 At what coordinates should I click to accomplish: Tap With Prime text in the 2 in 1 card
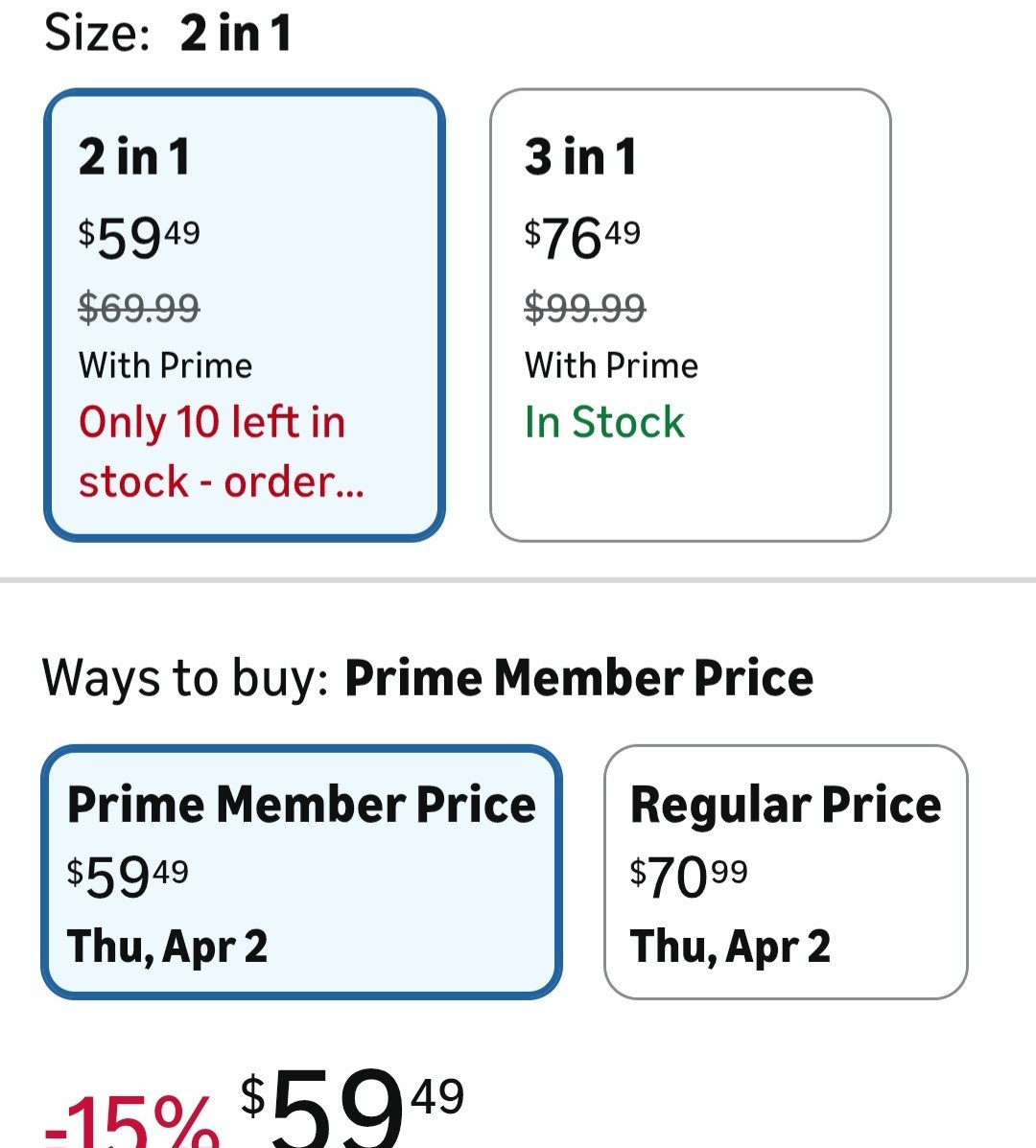tap(165, 365)
